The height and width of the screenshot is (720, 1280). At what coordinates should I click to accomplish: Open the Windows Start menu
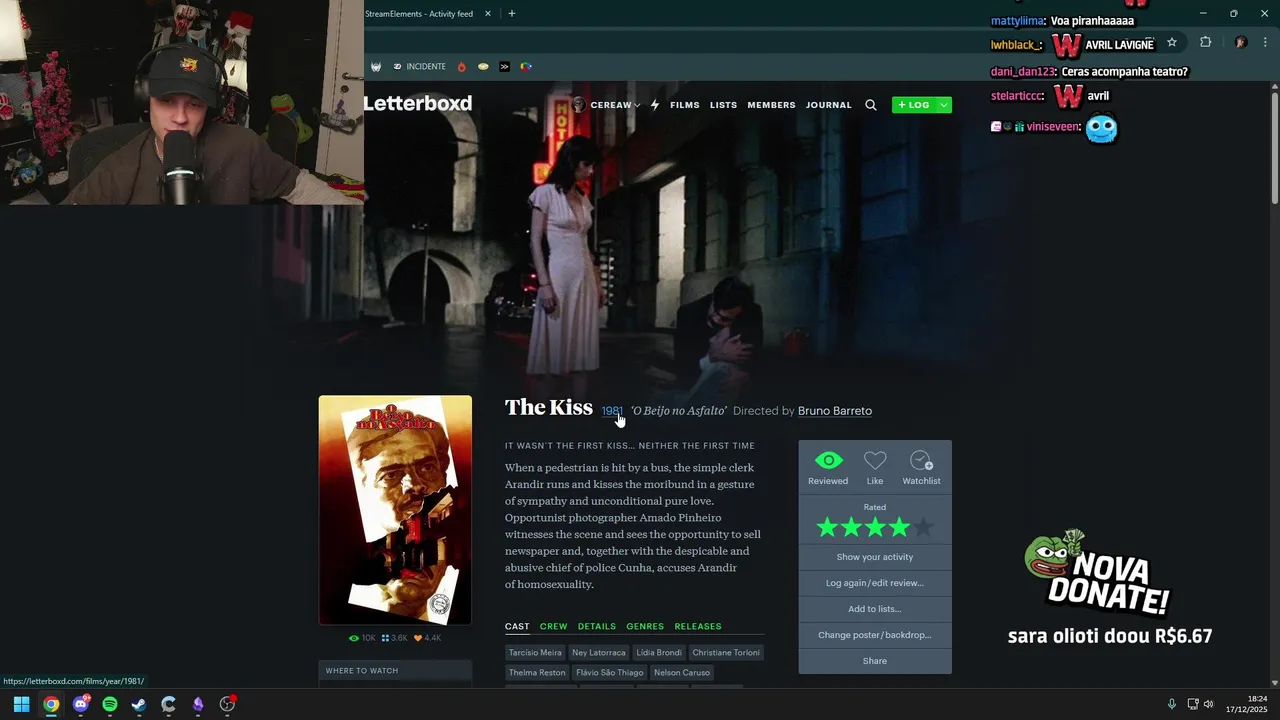point(21,704)
